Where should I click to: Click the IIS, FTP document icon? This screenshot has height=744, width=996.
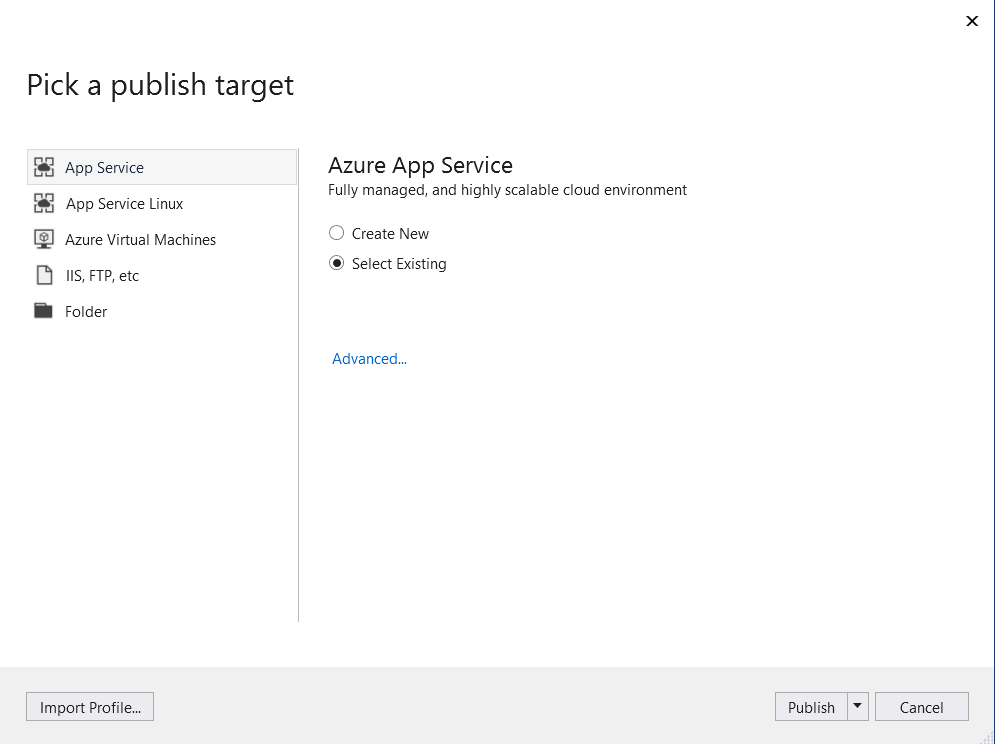44,275
